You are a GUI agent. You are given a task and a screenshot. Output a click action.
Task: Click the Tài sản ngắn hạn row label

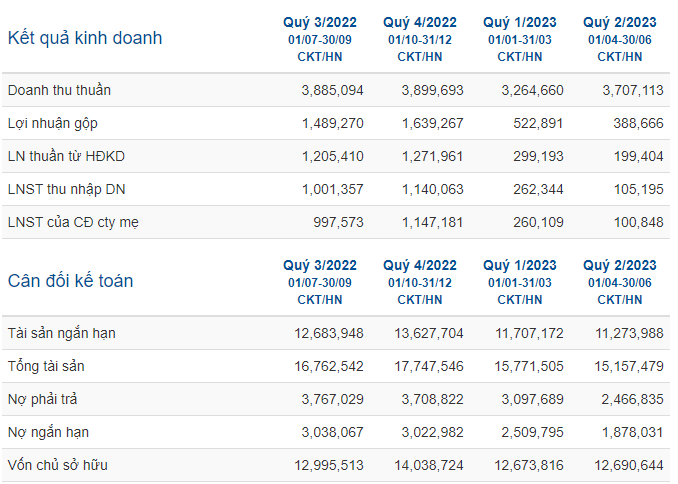point(61,333)
